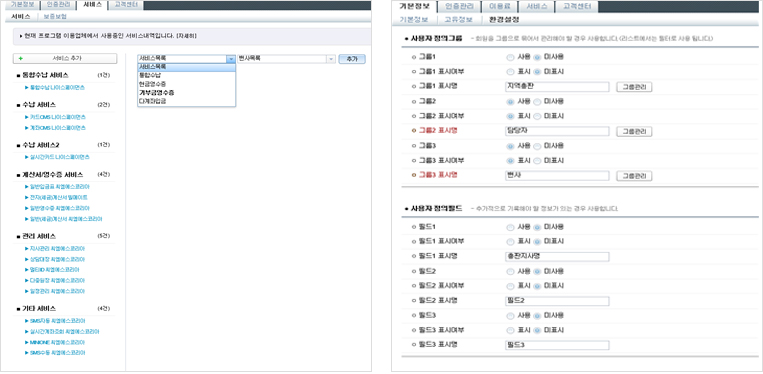This screenshot has height=374, width=763.
Task: Select 사용 radio for 그룹1
Action: [x=510, y=57]
